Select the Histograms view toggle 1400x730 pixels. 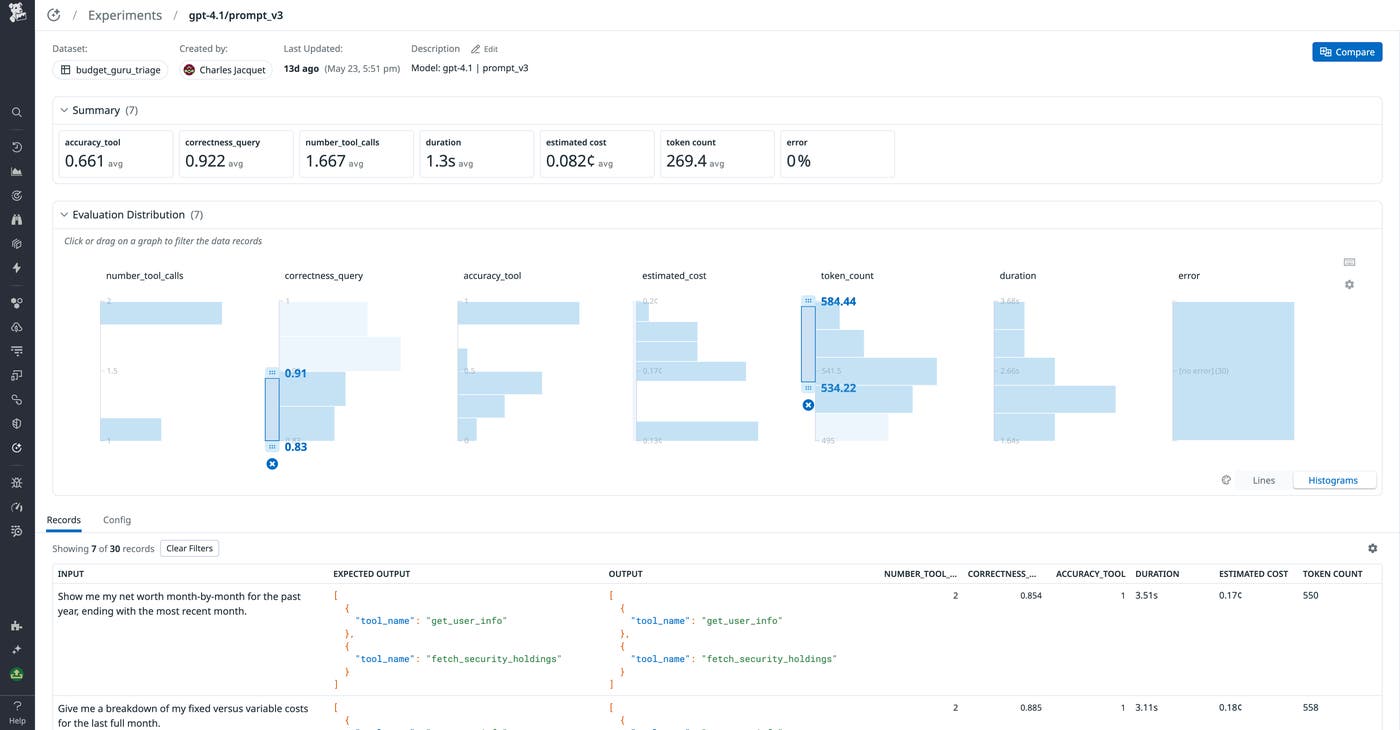[x=1333, y=480]
